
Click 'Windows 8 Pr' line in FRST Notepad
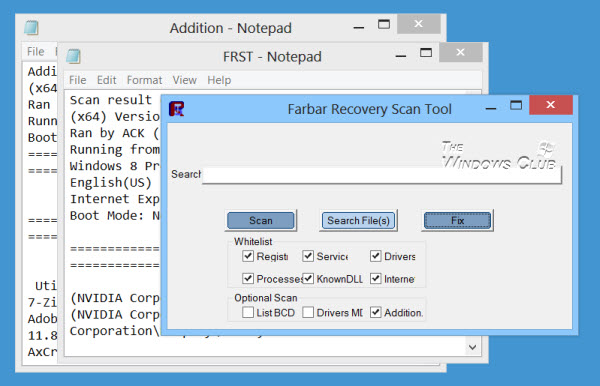click(x=114, y=166)
